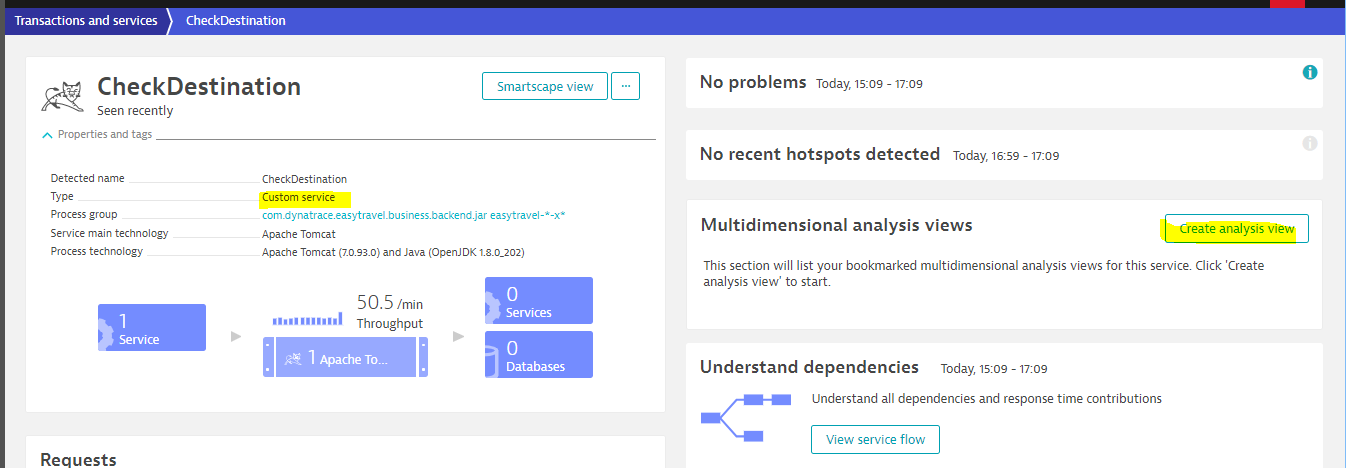
Task: Click left handle of Apache Tomcat tile
Action: click(269, 357)
